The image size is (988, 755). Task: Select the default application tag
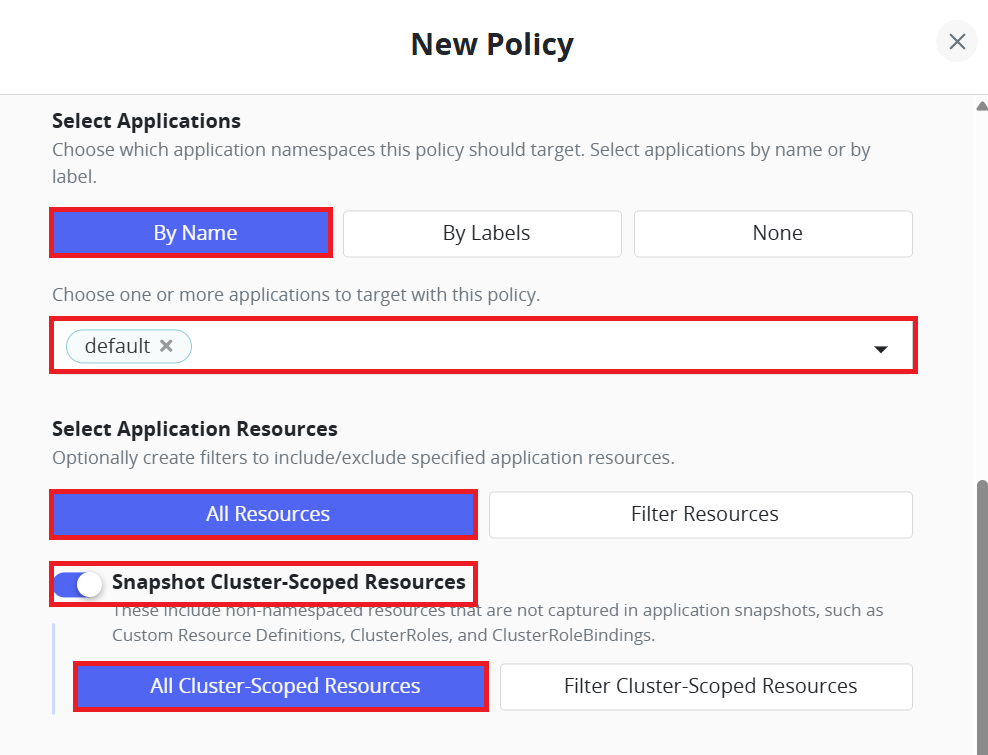pyautogui.click(x=117, y=346)
